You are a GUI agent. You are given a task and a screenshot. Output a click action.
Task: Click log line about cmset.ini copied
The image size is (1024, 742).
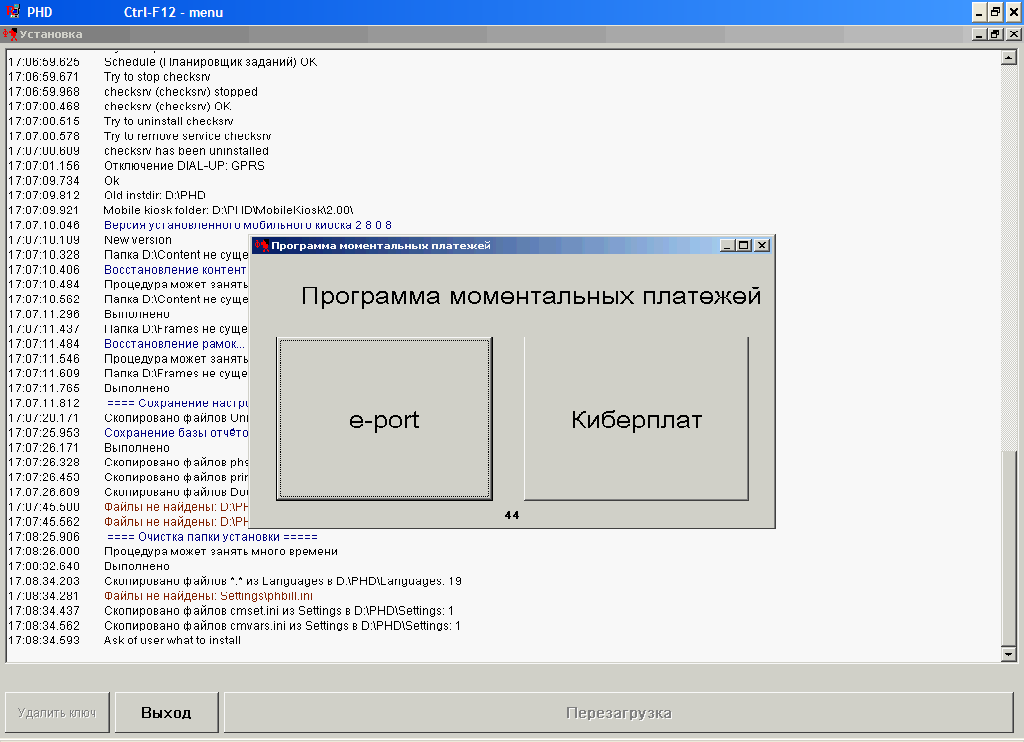(x=279, y=611)
